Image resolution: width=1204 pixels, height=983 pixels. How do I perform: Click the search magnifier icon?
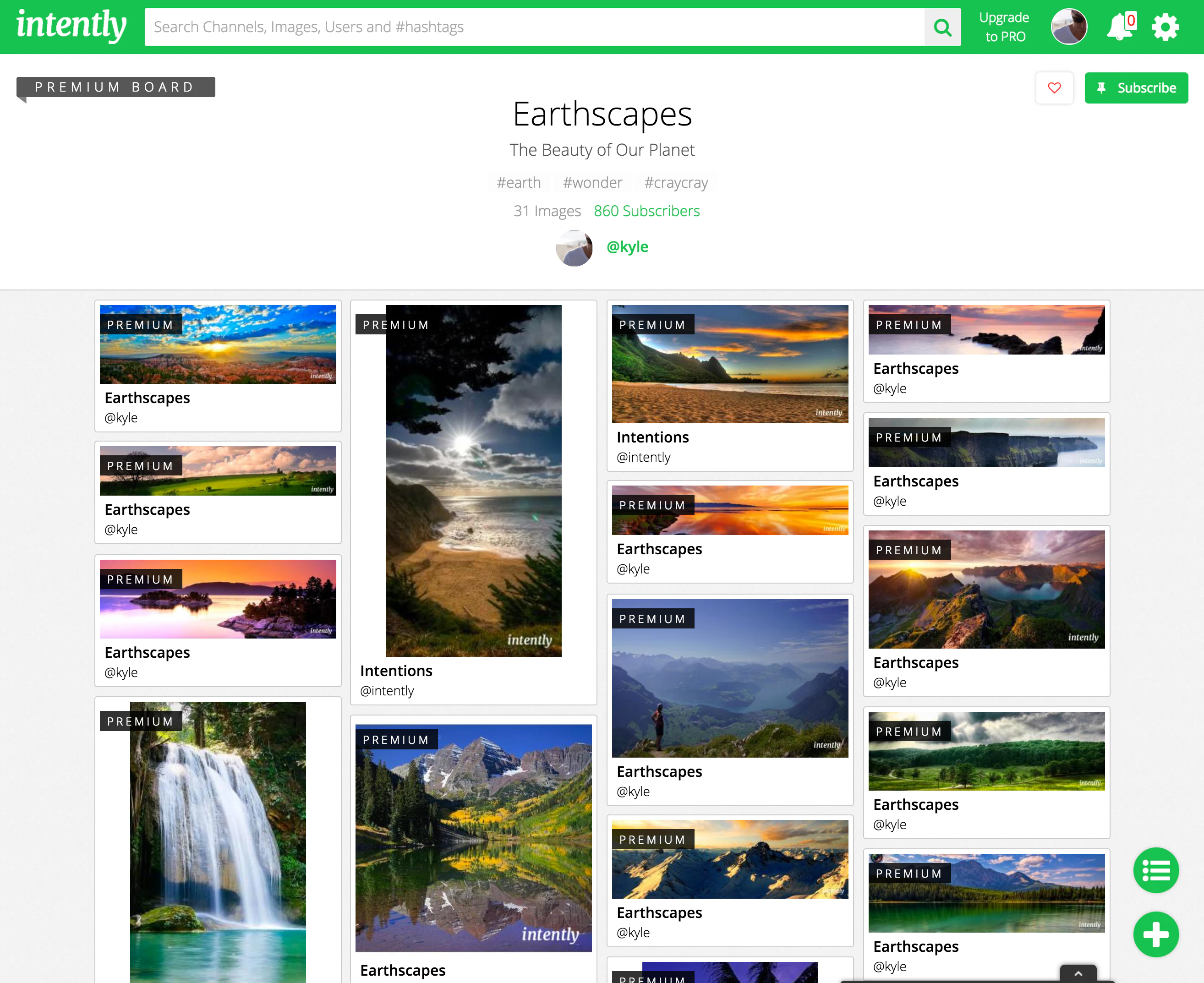(x=942, y=27)
